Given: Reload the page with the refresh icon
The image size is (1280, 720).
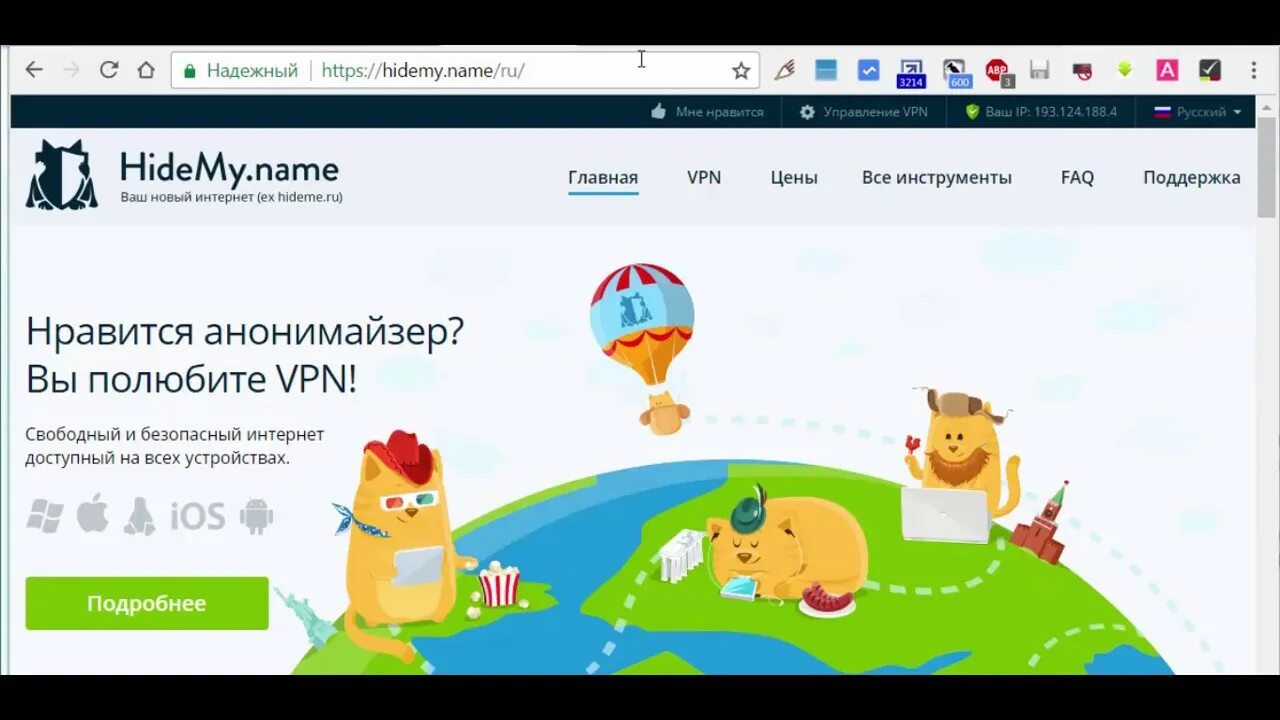Looking at the screenshot, I should click(x=109, y=70).
